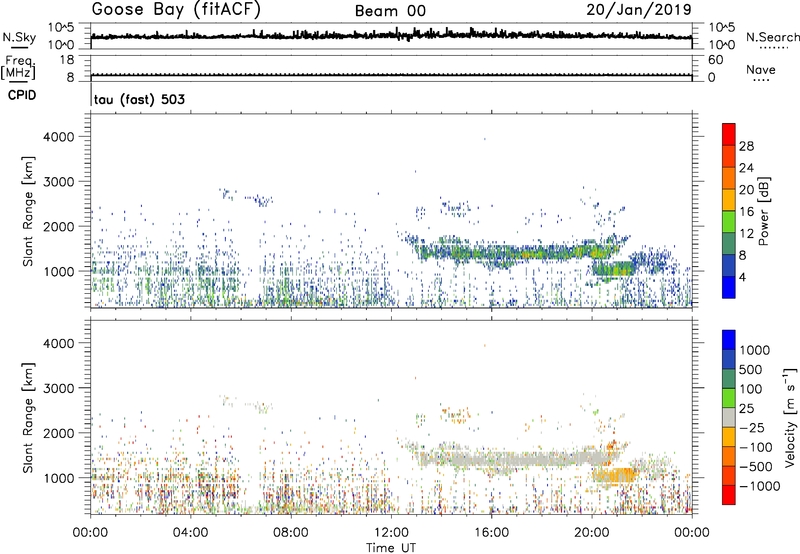The width and height of the screenshot is (800, 554).
Task: Click the '60' tick on Nave axis
Action: pos(715,60)
